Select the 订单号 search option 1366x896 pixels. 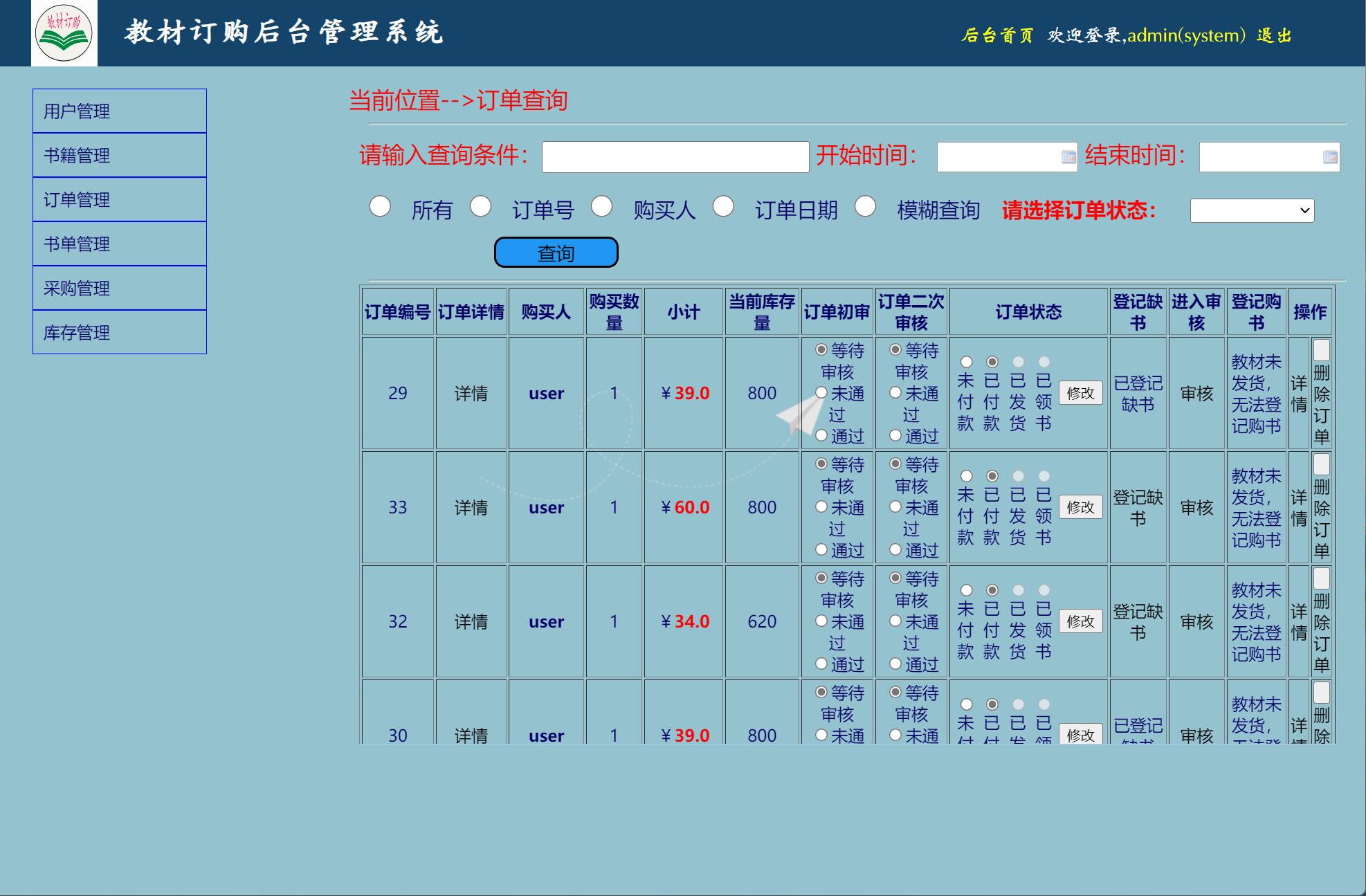[482, 207]
